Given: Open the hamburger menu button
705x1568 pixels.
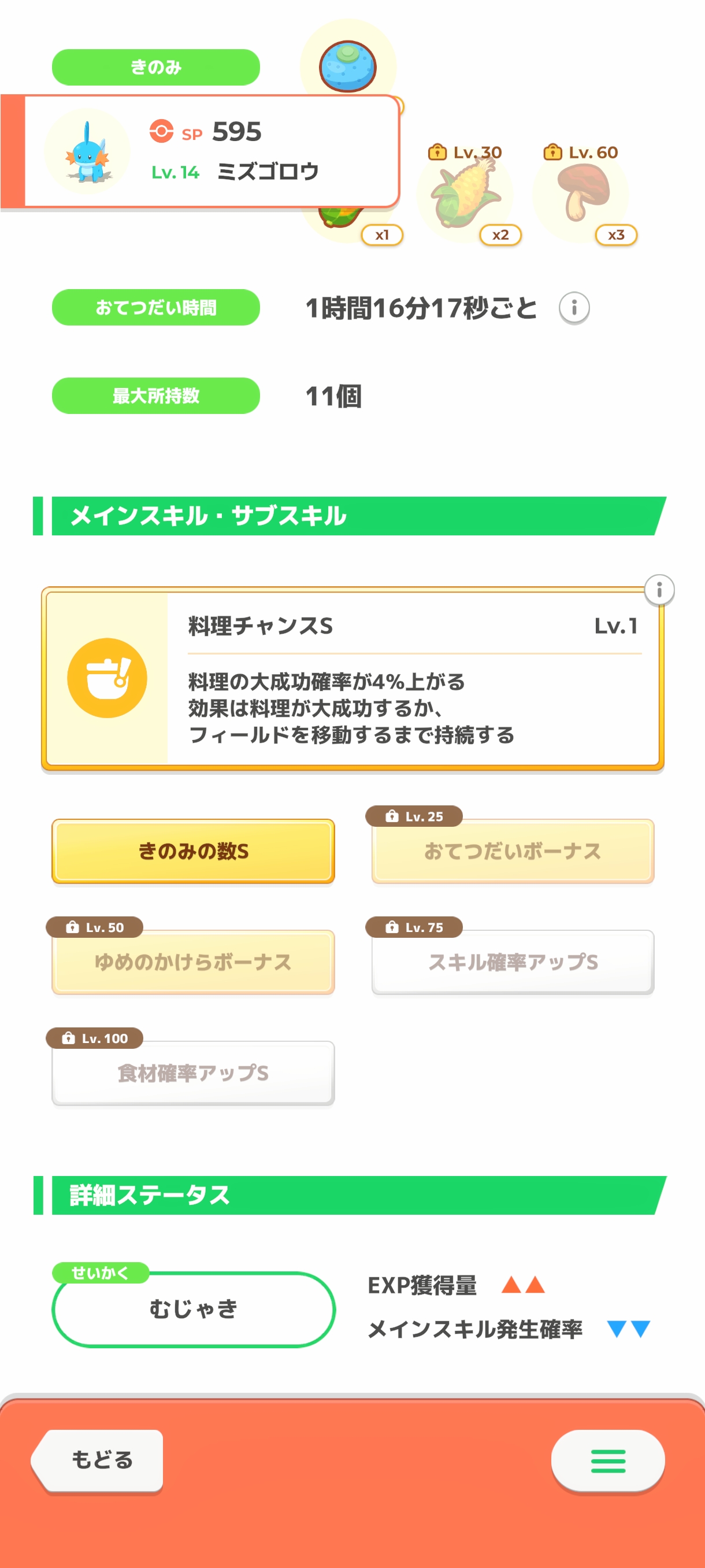Looking at the screenshot, I should click(x=607, y=1460).
